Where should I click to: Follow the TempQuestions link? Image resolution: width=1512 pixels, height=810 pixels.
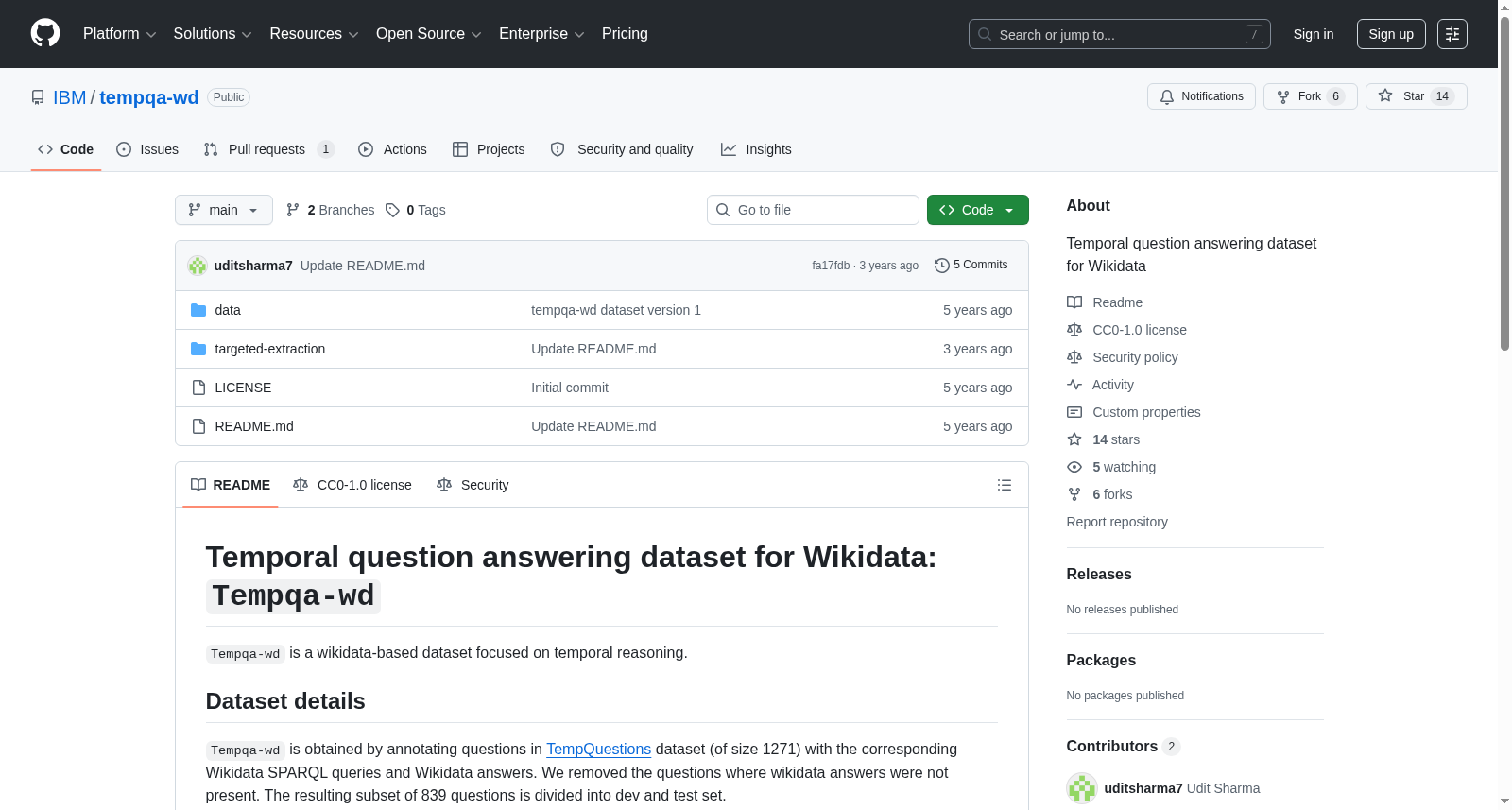(x=598, y=749)
